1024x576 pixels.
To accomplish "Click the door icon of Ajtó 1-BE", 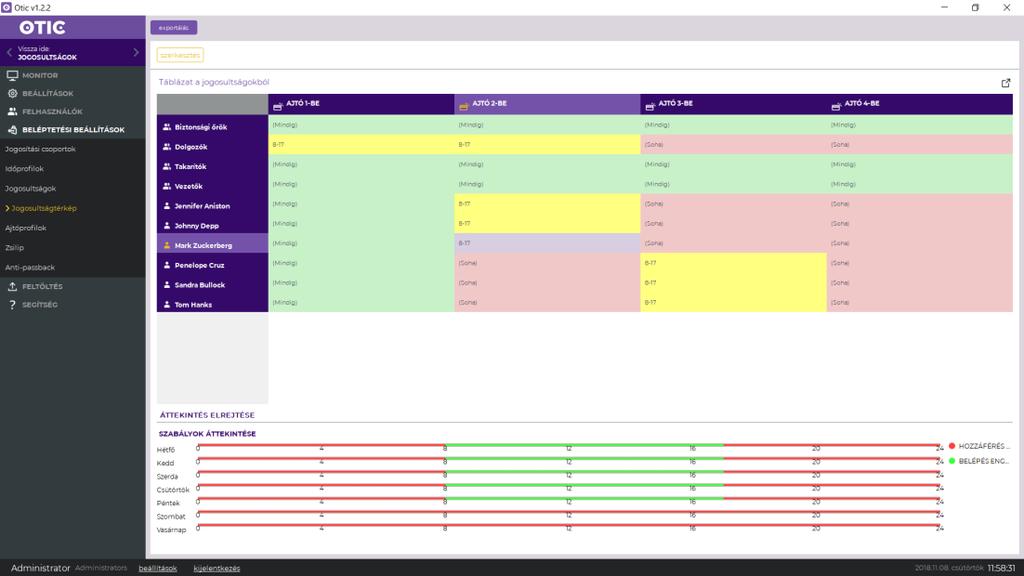I will [278, 104].
